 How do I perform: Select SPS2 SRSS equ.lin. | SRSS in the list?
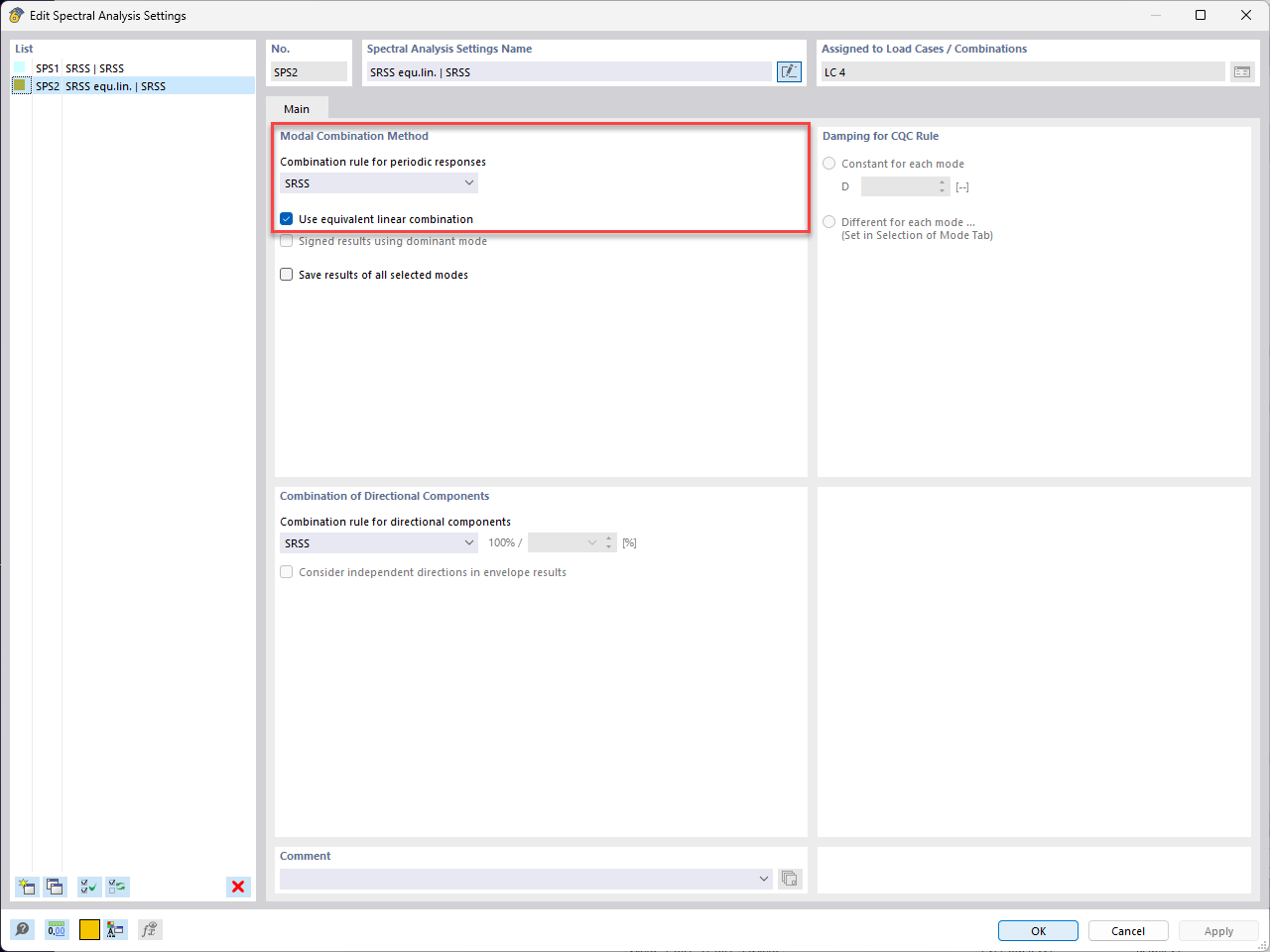tap(133, 86)
